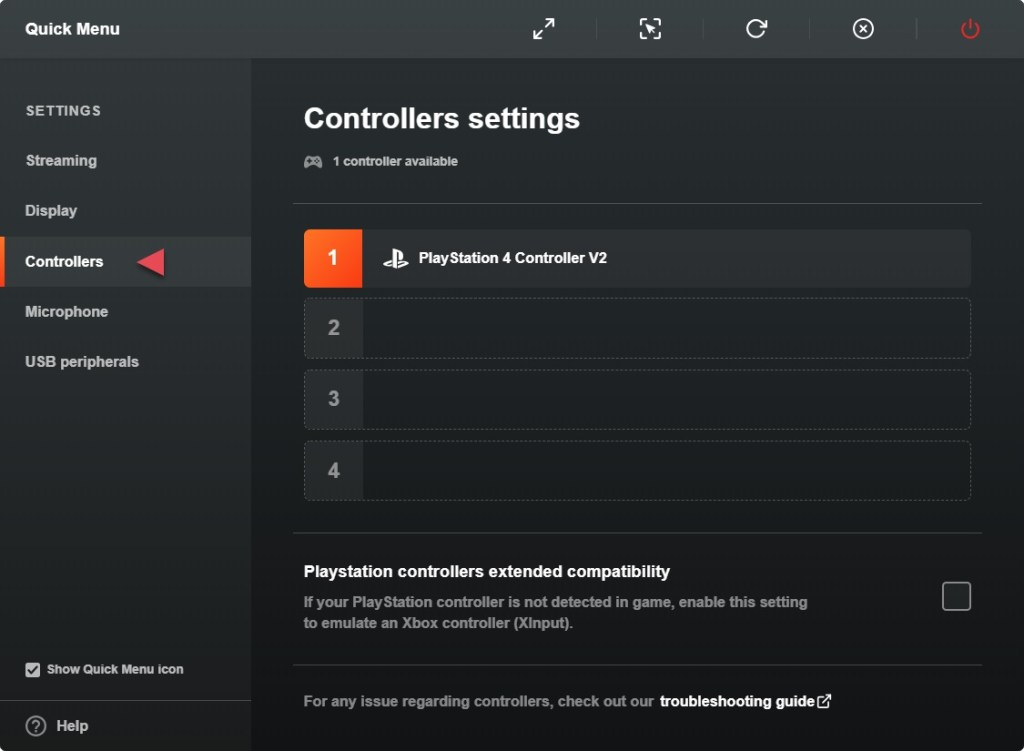The width and height of the screenshot is (1024, 751).
Task: Select empty controller slot 3
Action: [x=637, y=399]
